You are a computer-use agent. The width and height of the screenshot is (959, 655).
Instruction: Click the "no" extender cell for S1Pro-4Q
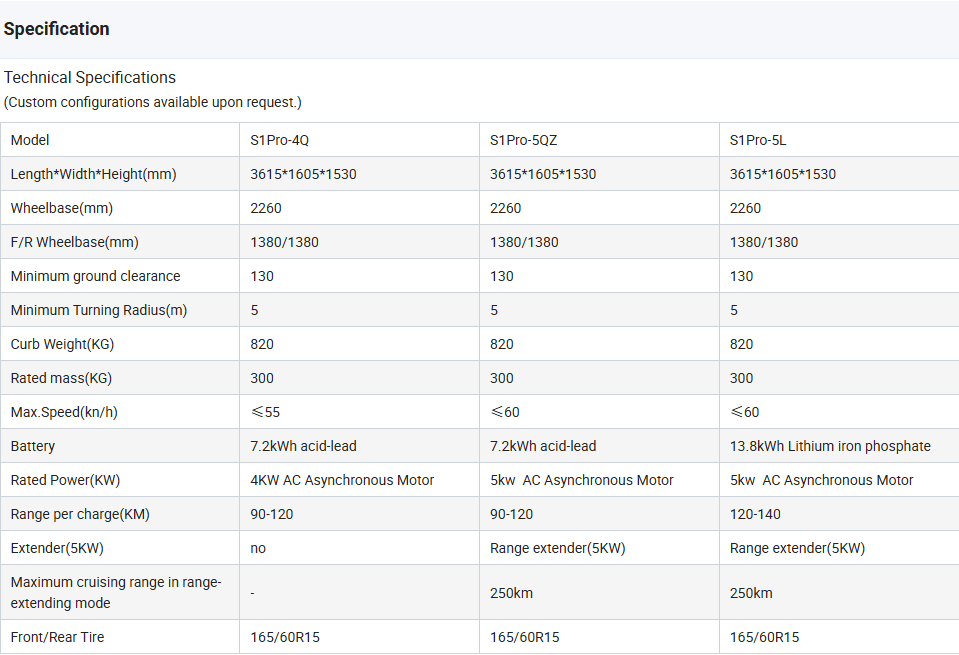pyautogui.click(x=258, y=548)
